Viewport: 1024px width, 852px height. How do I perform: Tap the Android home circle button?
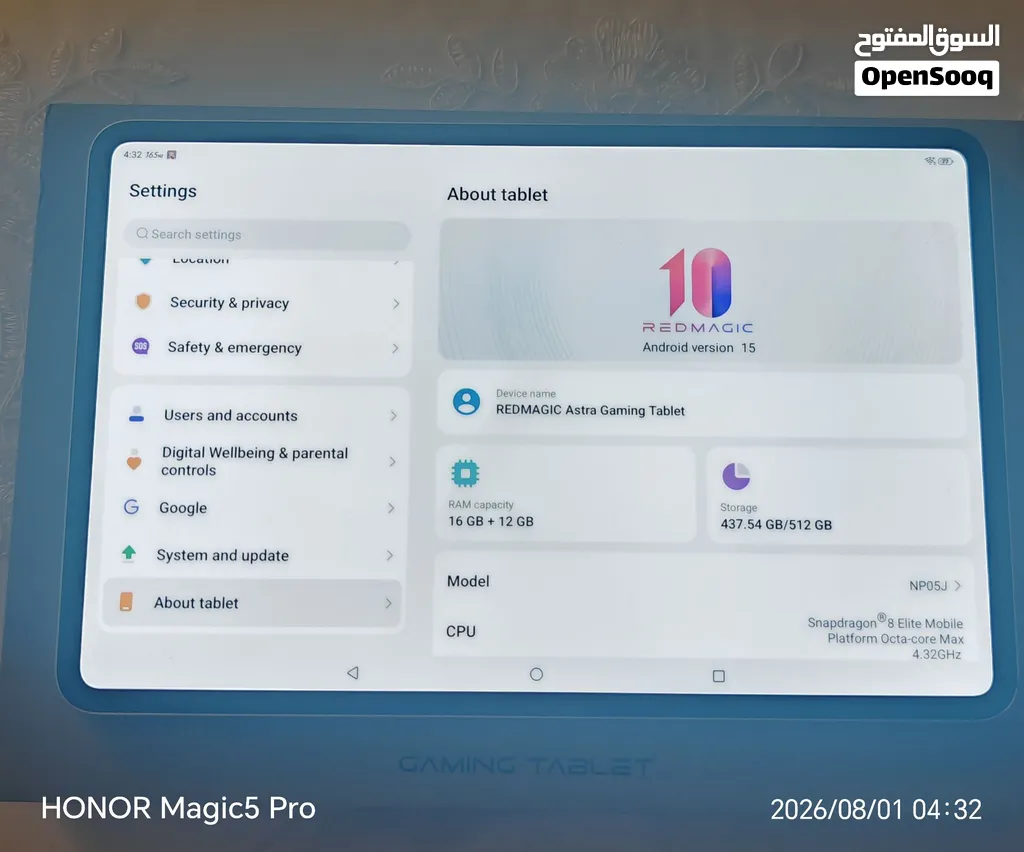tap(536, 674)
